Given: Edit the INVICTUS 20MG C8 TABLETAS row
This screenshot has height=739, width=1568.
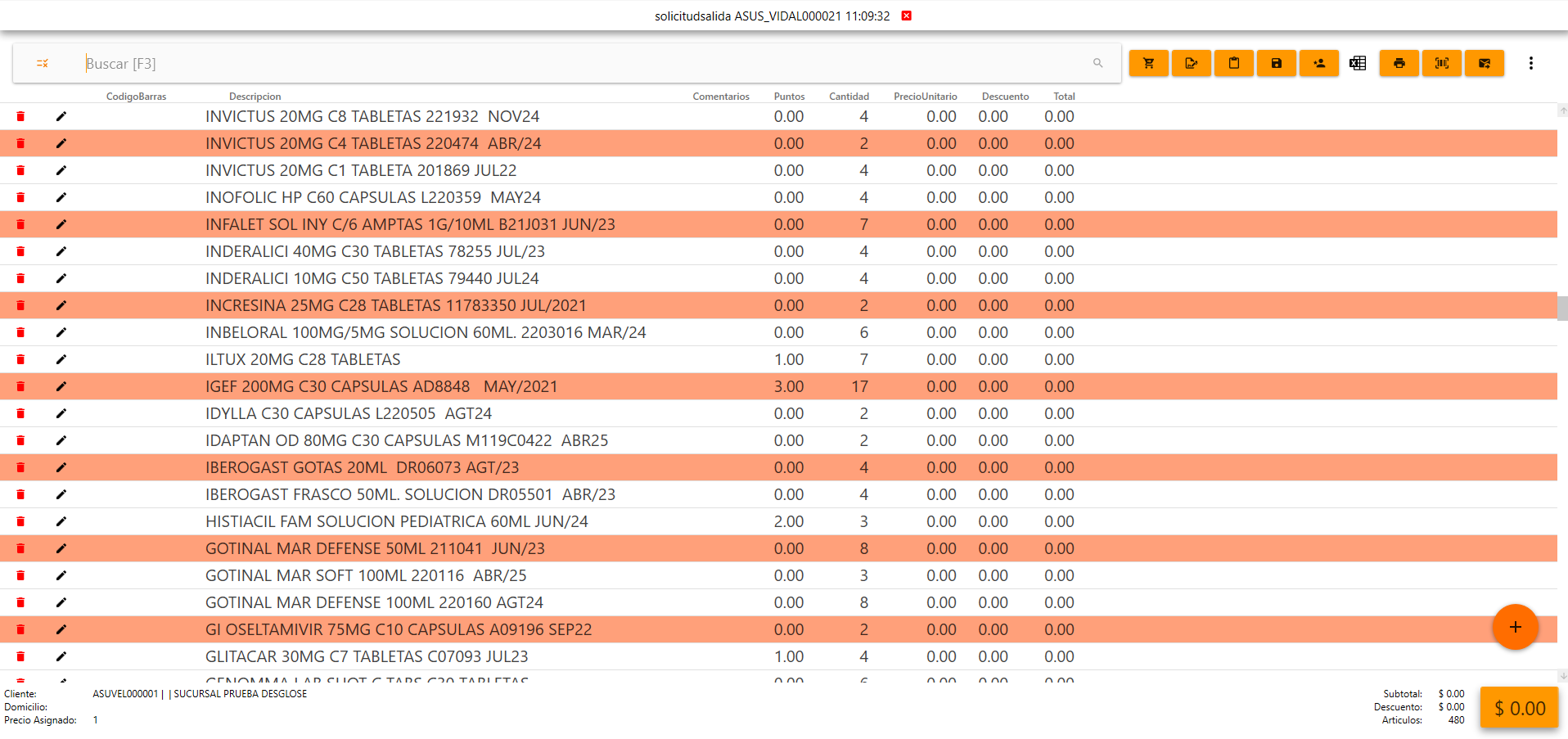Looking at the screenshot, I should 61,116.
